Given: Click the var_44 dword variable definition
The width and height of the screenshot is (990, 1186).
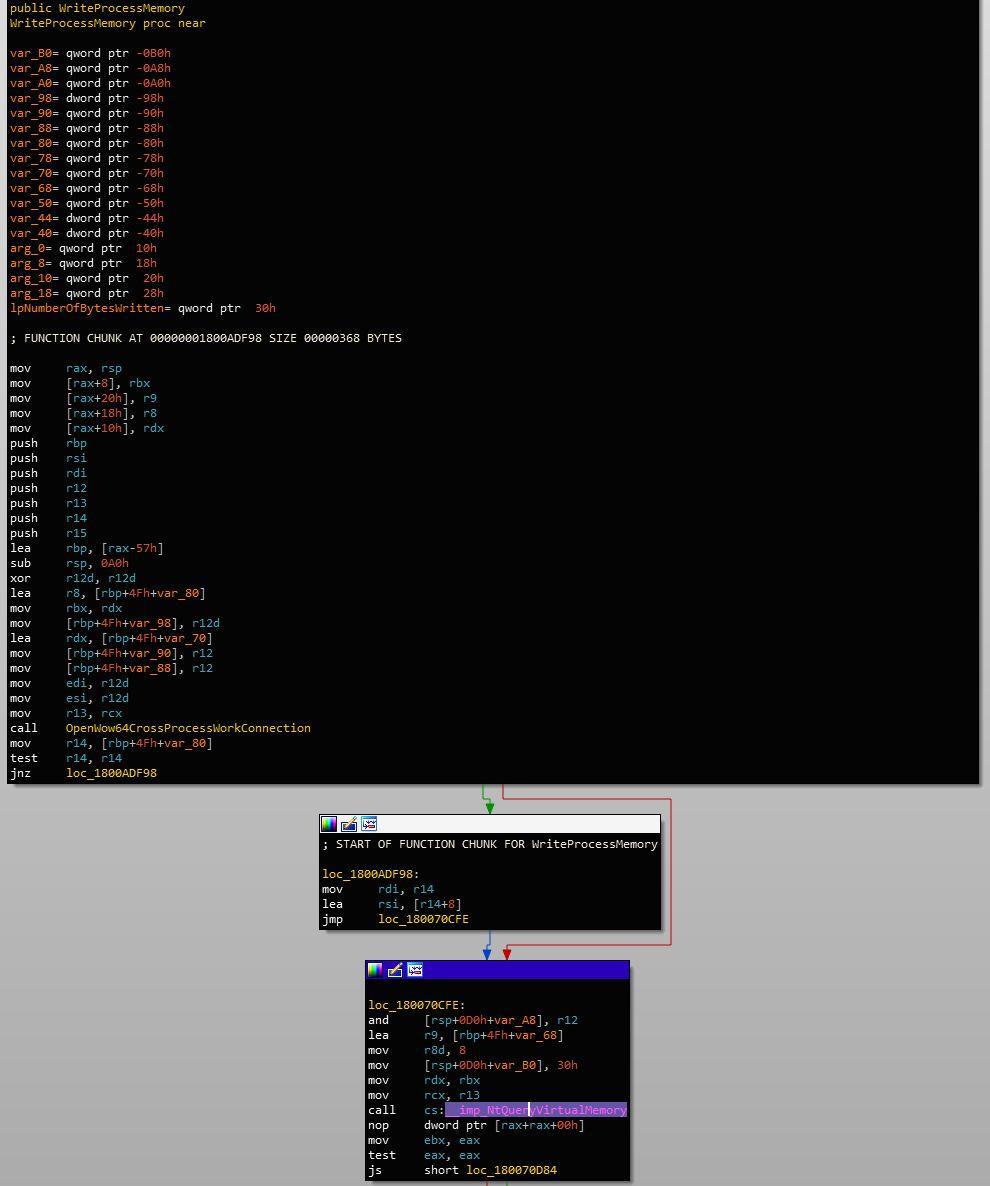Looking at the screenshot, I should click(87, 218).
